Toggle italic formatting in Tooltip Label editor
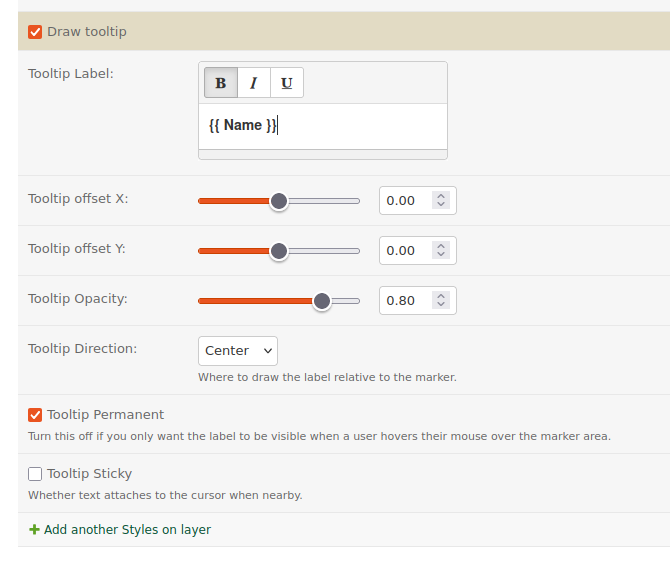 click(x=254, y=83)
